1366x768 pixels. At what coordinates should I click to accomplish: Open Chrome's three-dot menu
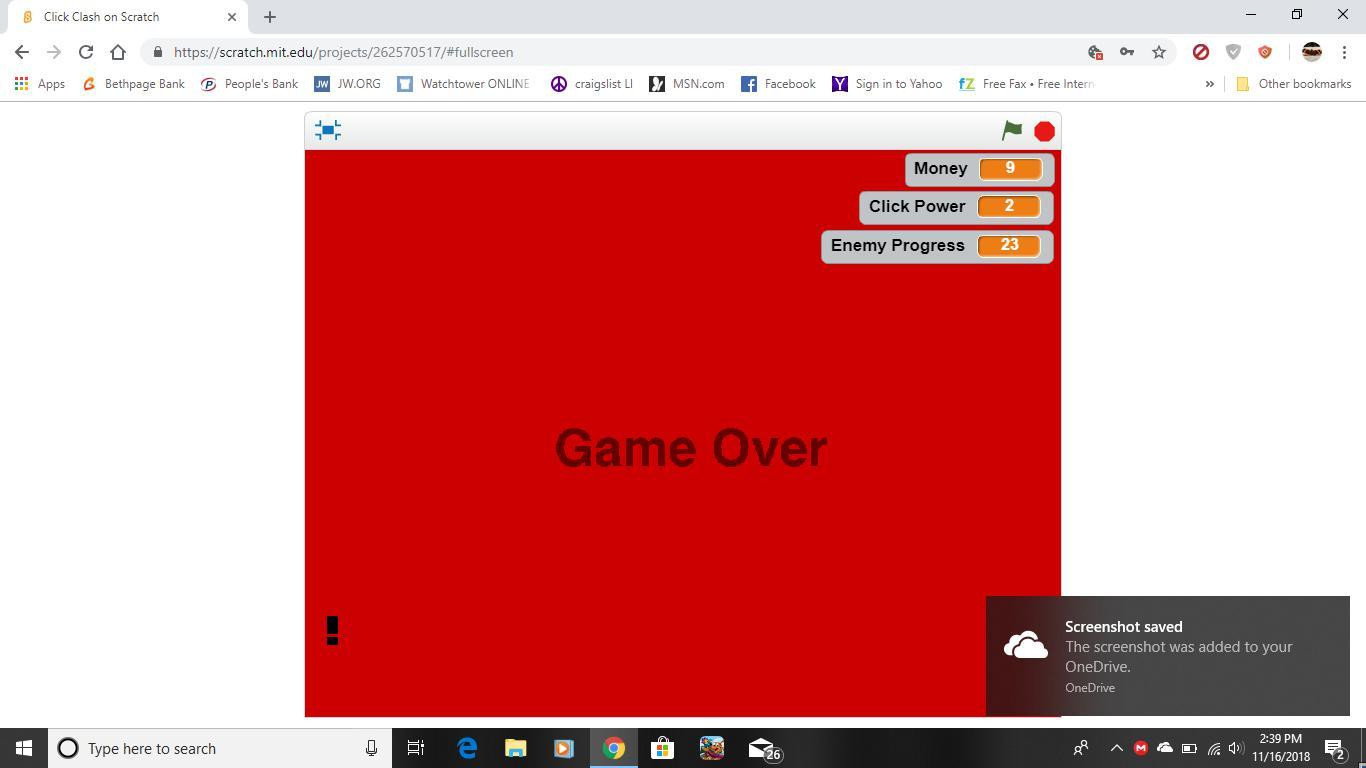1344,52
